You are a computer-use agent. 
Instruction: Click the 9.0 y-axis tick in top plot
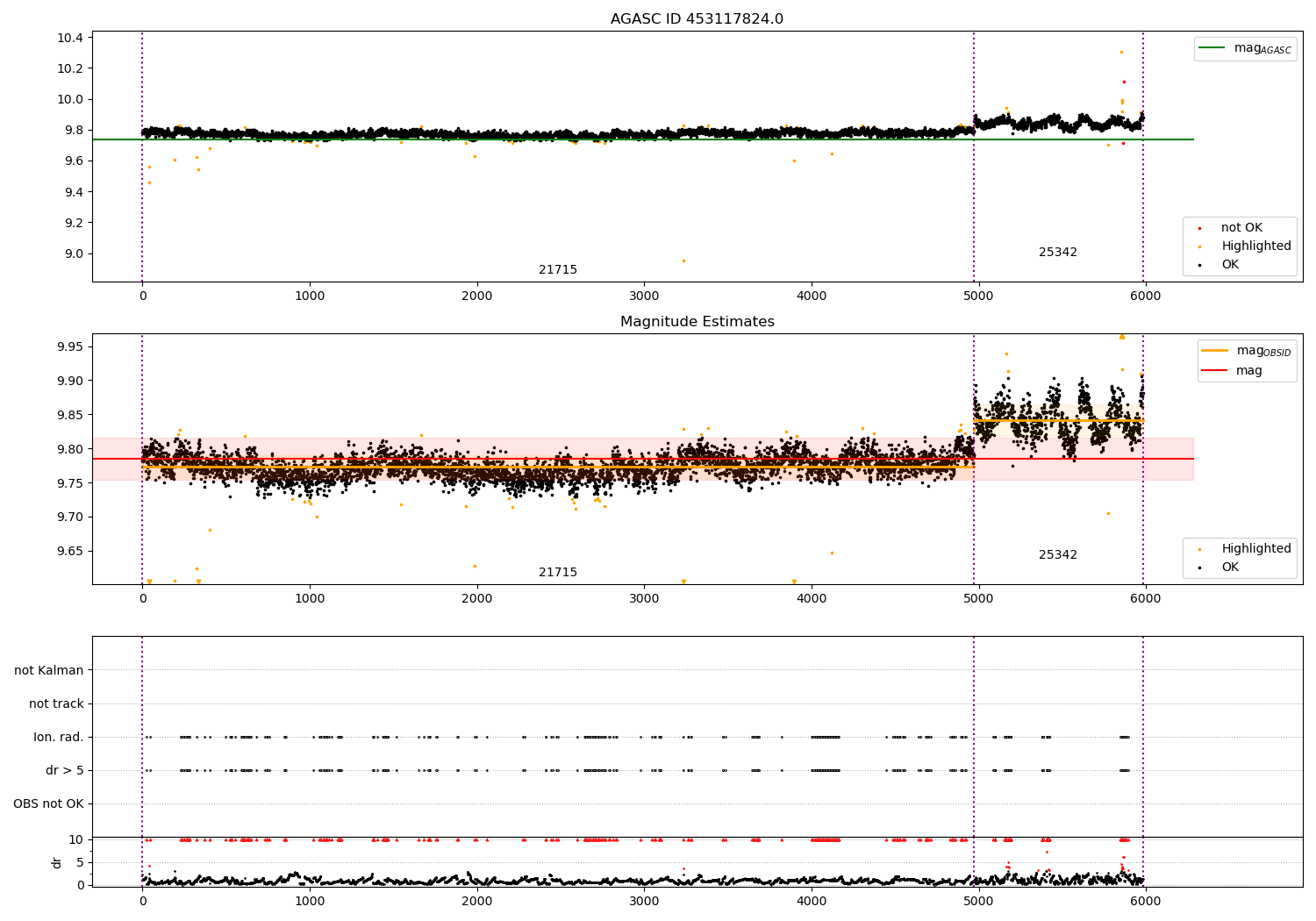[73, 254]
